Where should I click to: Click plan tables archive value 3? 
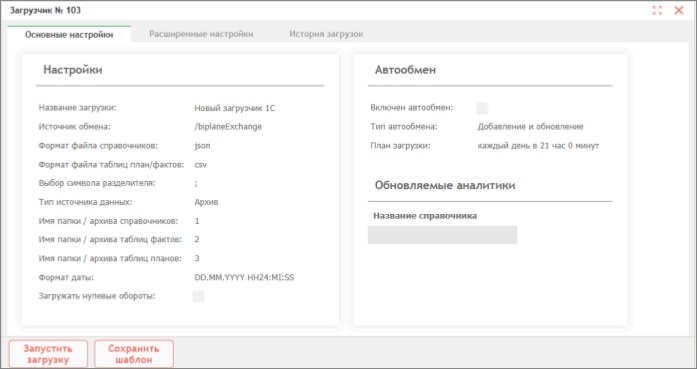click(197, 258)
